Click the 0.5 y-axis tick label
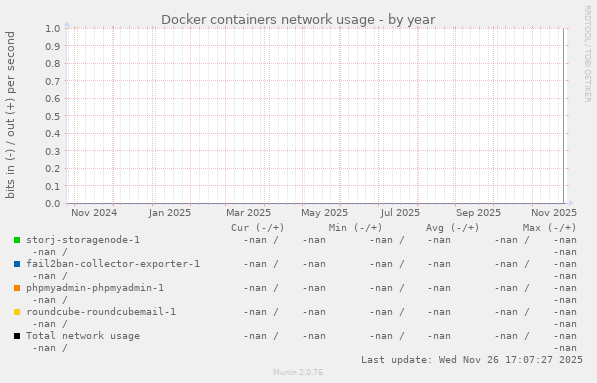Screen dimensions: 597x383 click(53, 116)
